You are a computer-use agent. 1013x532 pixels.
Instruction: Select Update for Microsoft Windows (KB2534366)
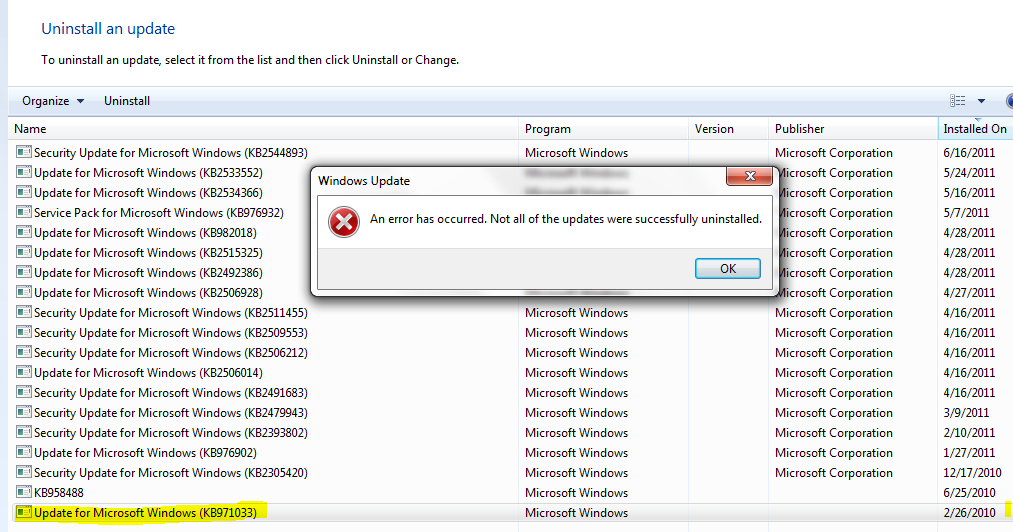148,193
